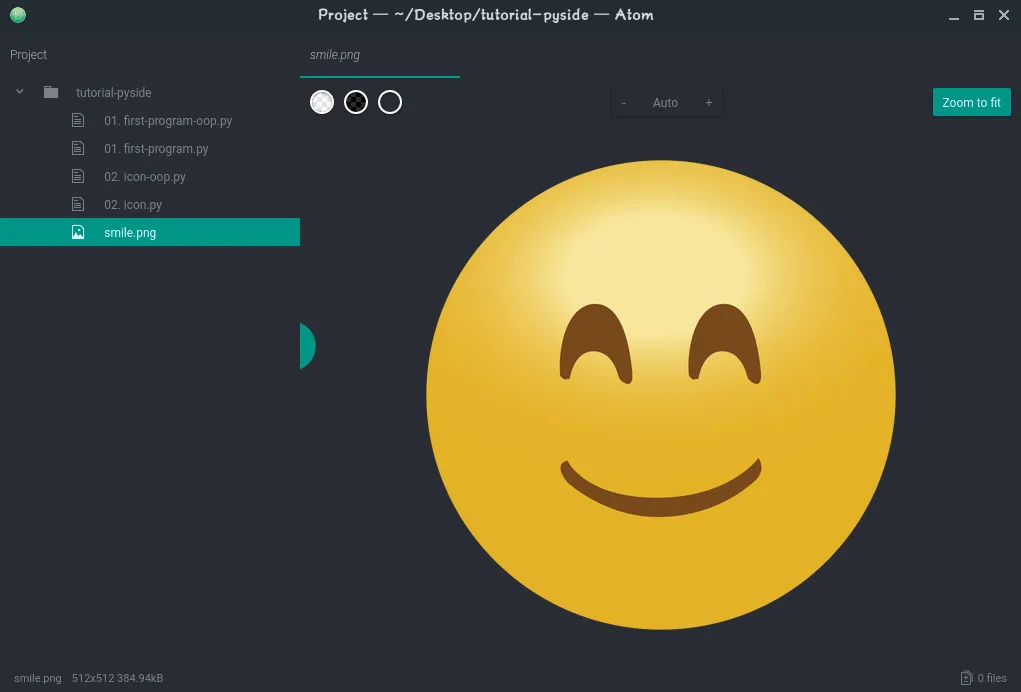Image resolution: width=1021 pixels, height=692 pixels.
Task: Click smile.png filename in status bar
Action: 38,678
